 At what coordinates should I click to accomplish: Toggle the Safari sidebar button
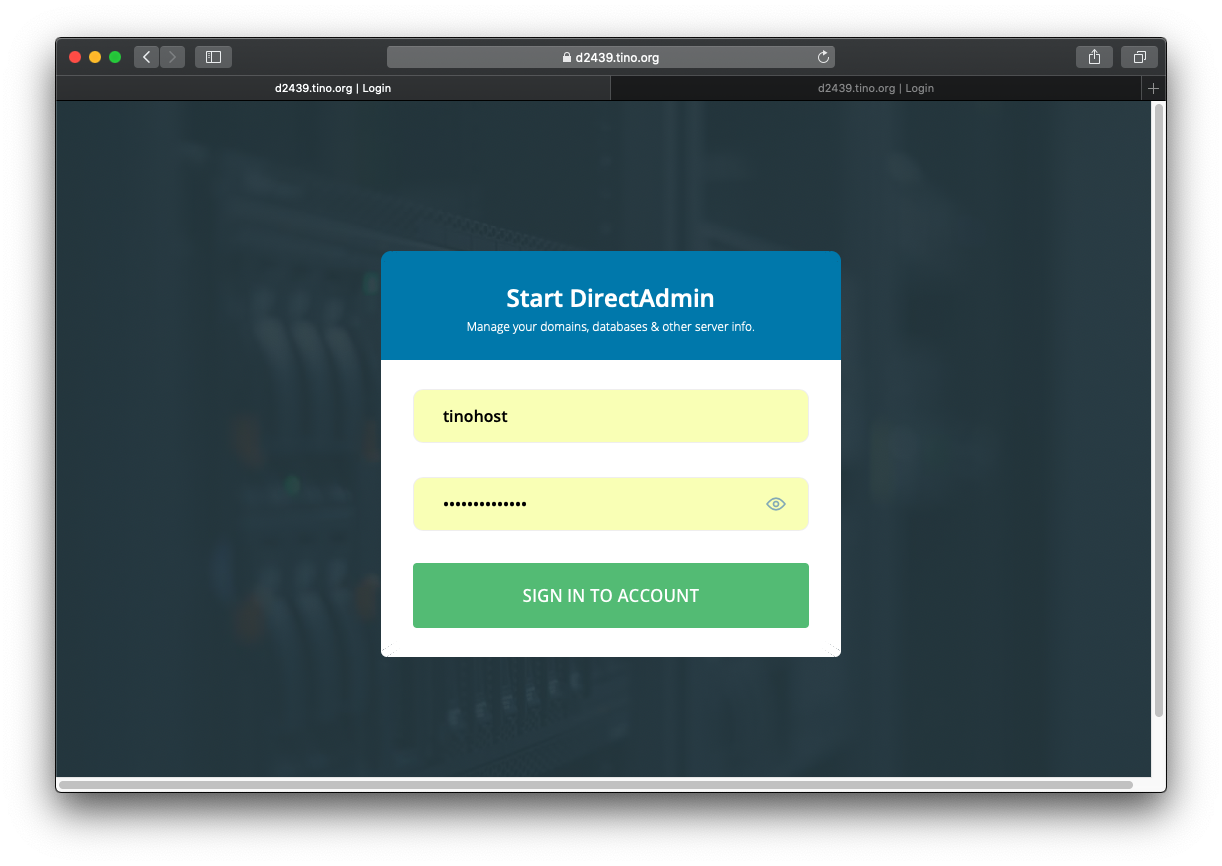tap(213, 57)
